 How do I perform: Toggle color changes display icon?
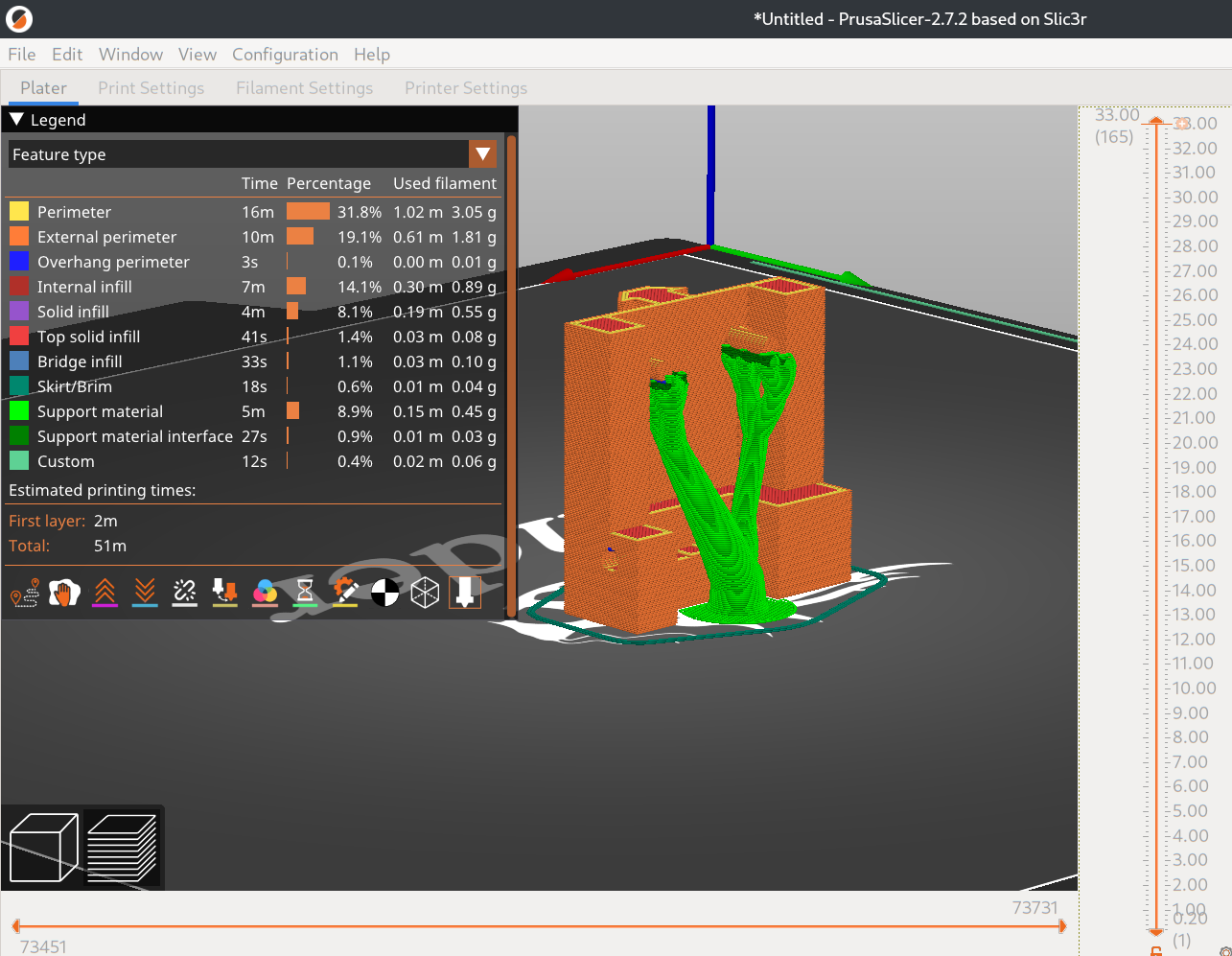point(265,593)
